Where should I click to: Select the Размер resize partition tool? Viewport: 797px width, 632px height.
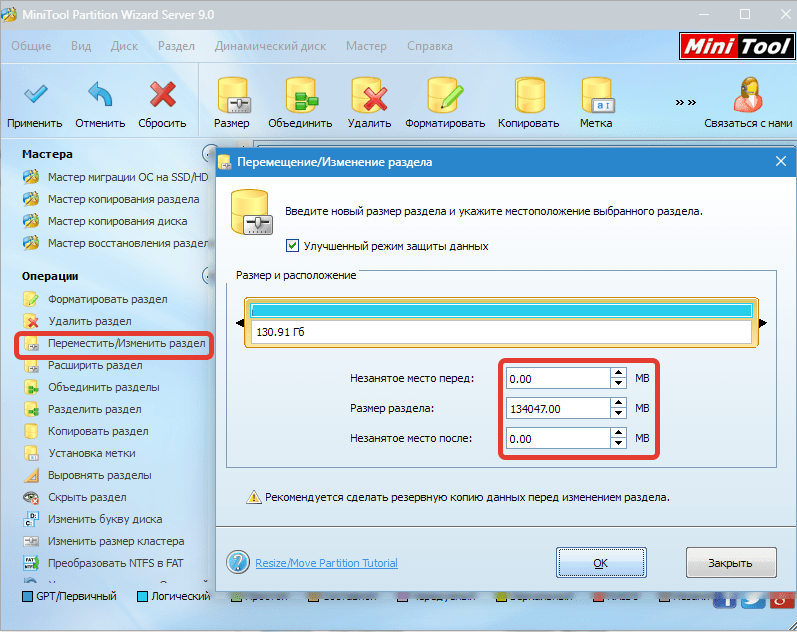tap(232, 103)
